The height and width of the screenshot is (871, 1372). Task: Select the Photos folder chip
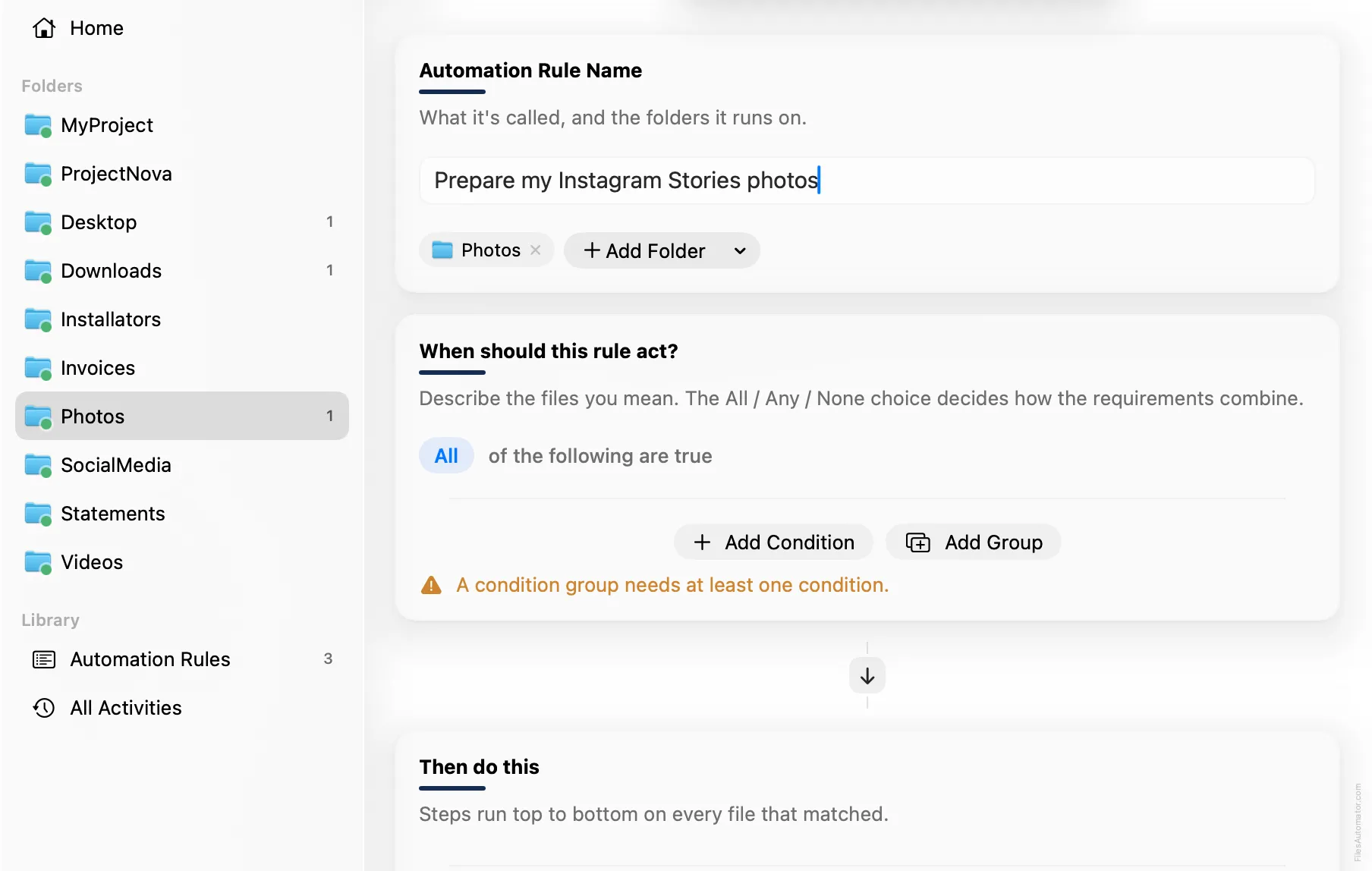click(x=486, y=250)
